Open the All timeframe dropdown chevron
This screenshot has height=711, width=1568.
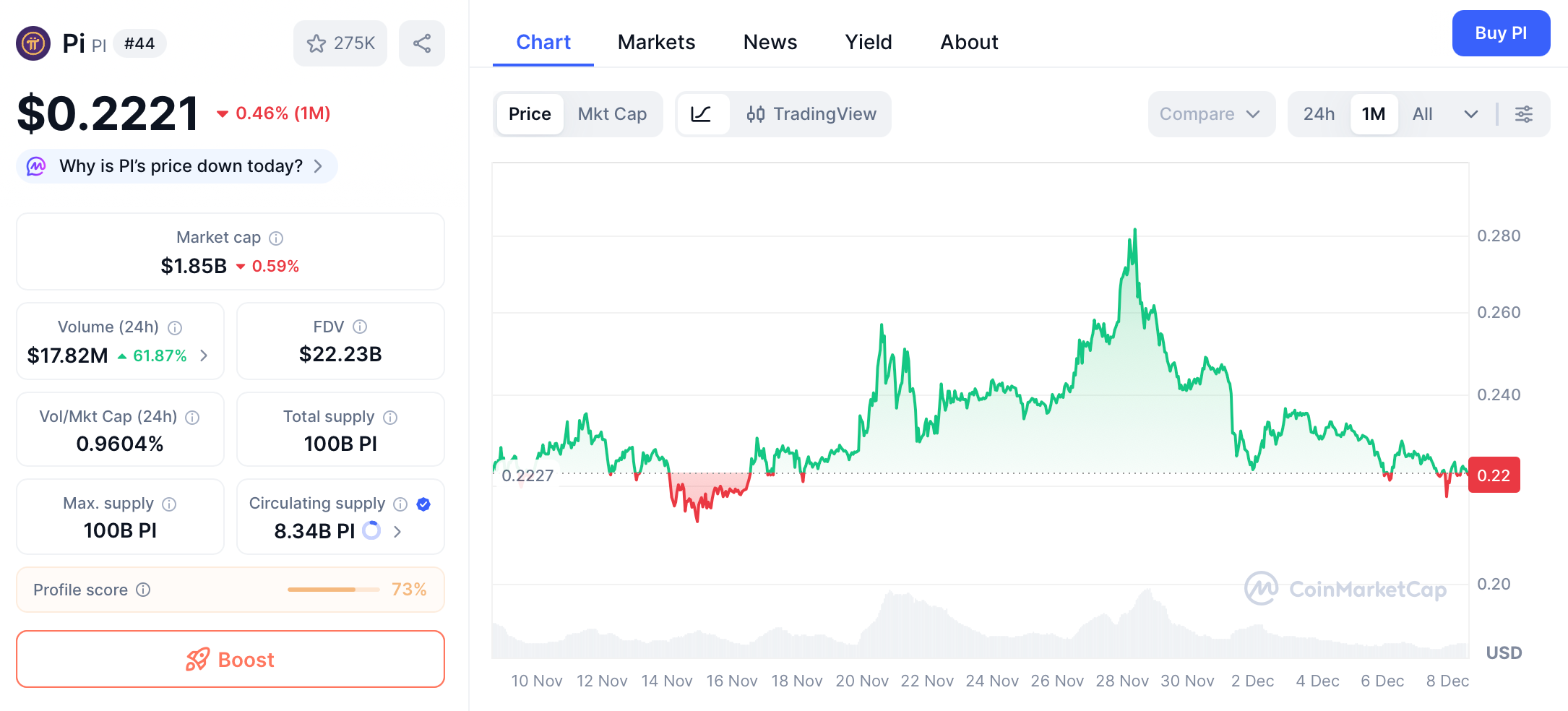1471,113
